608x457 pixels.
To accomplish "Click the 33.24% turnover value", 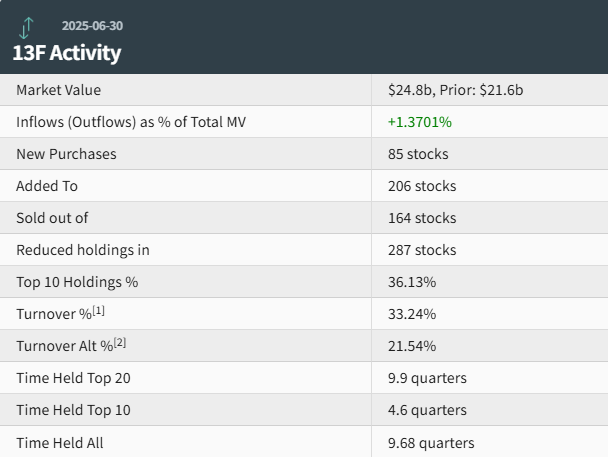I will click(x=412, y=314).
